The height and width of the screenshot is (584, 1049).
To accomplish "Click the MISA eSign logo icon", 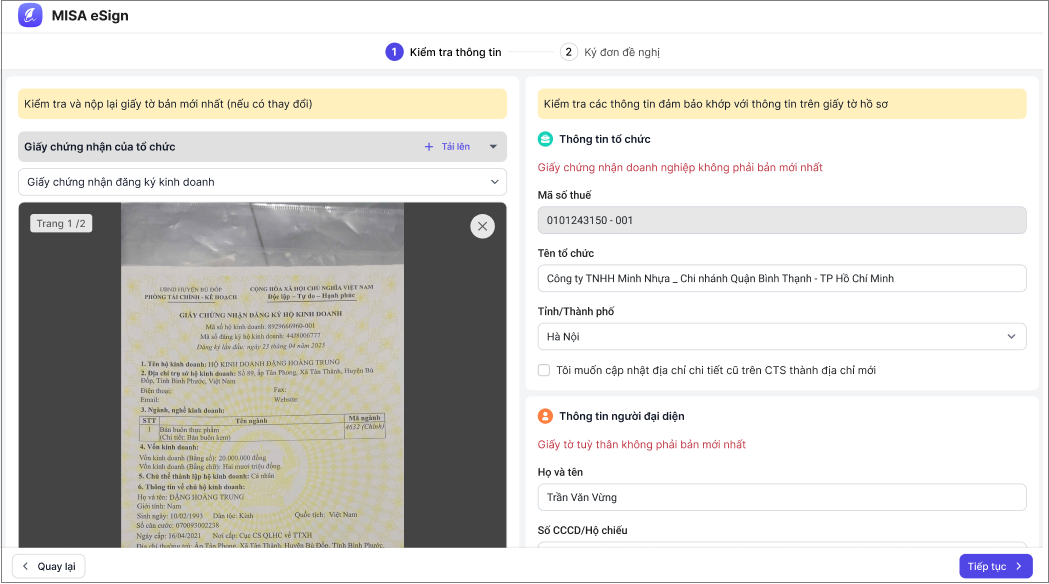I will click(x=30, y=16).
